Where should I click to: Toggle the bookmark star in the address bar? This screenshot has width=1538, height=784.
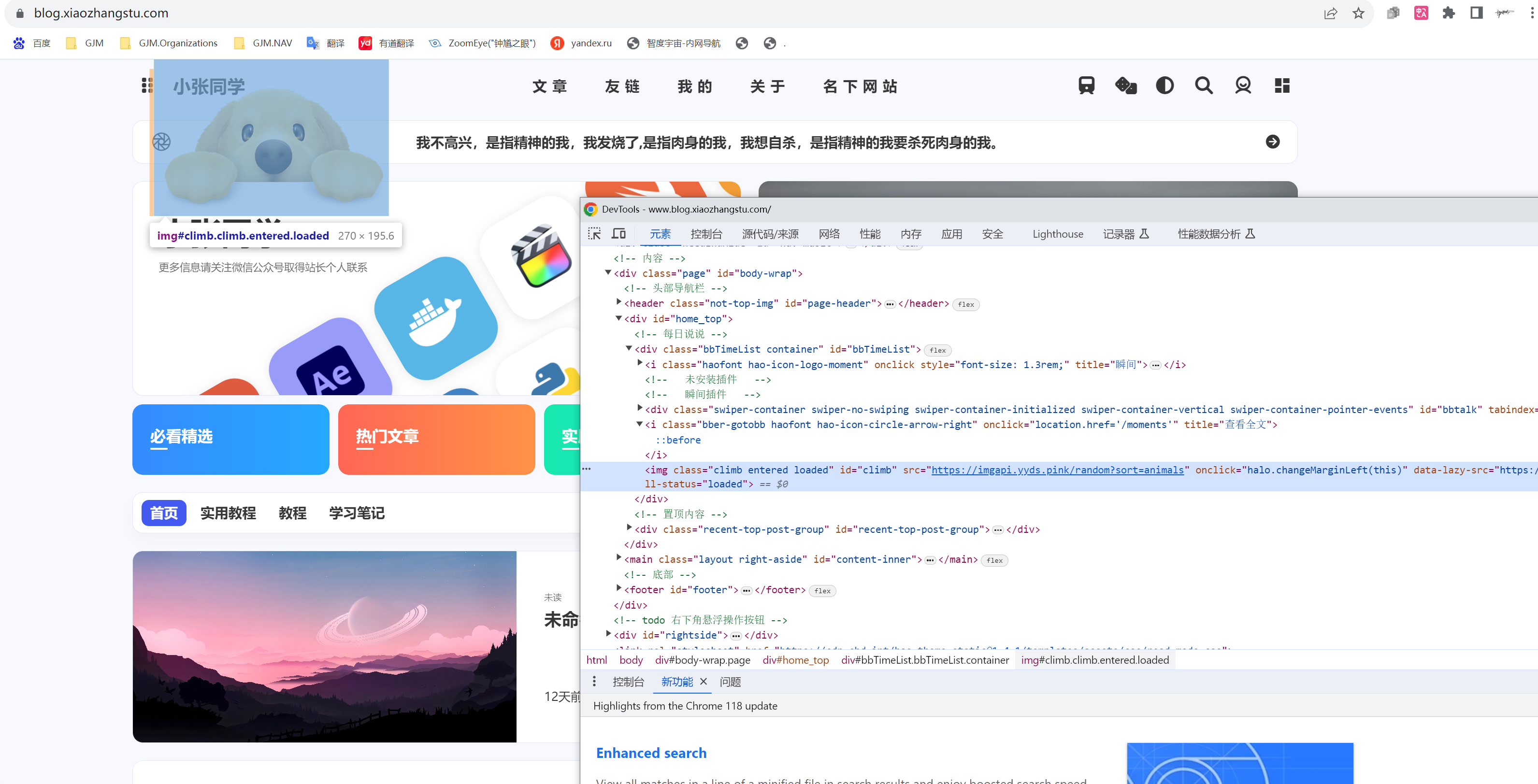[x=1358, y=13]
